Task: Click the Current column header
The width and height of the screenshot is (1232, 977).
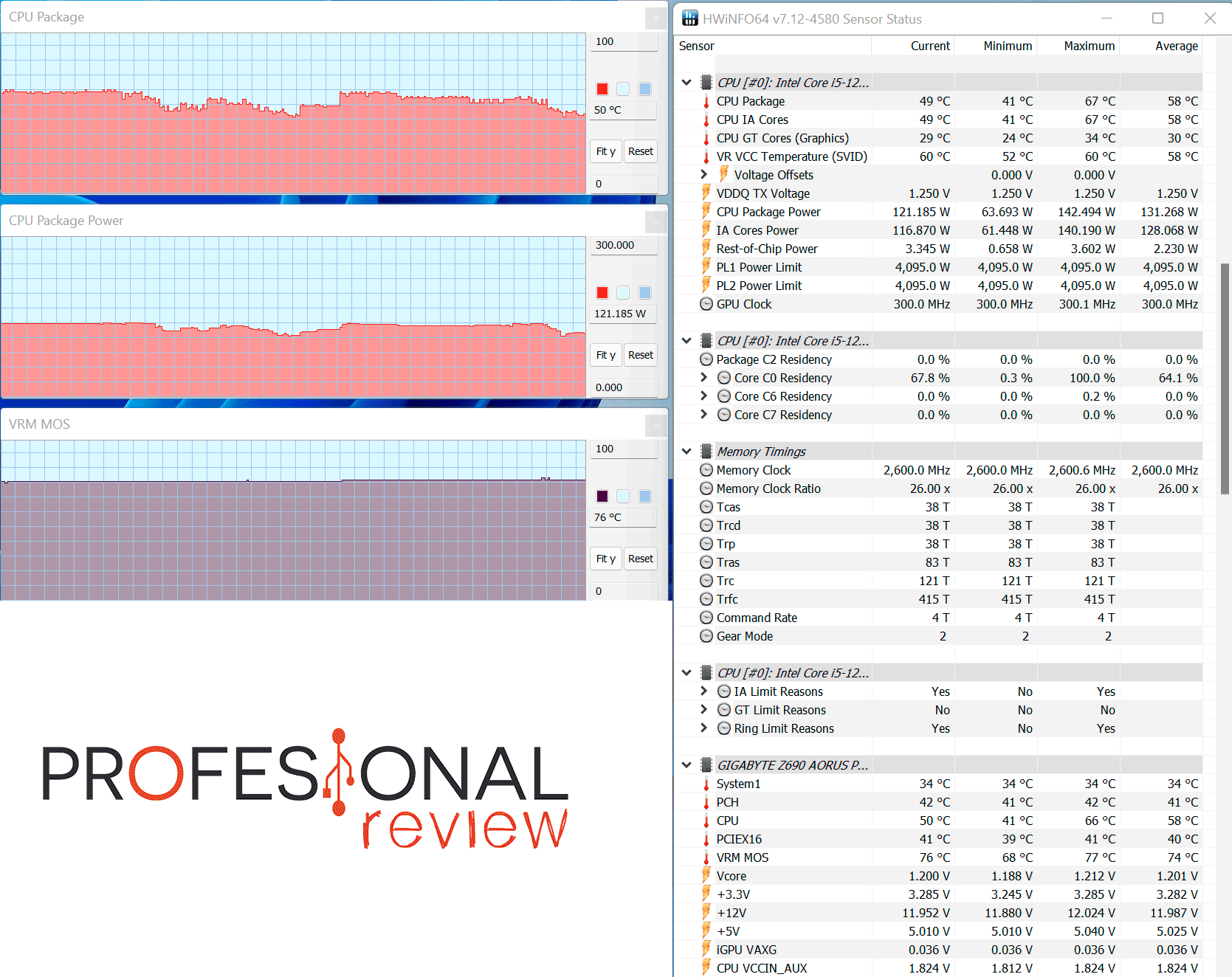Action: point(913,46)
